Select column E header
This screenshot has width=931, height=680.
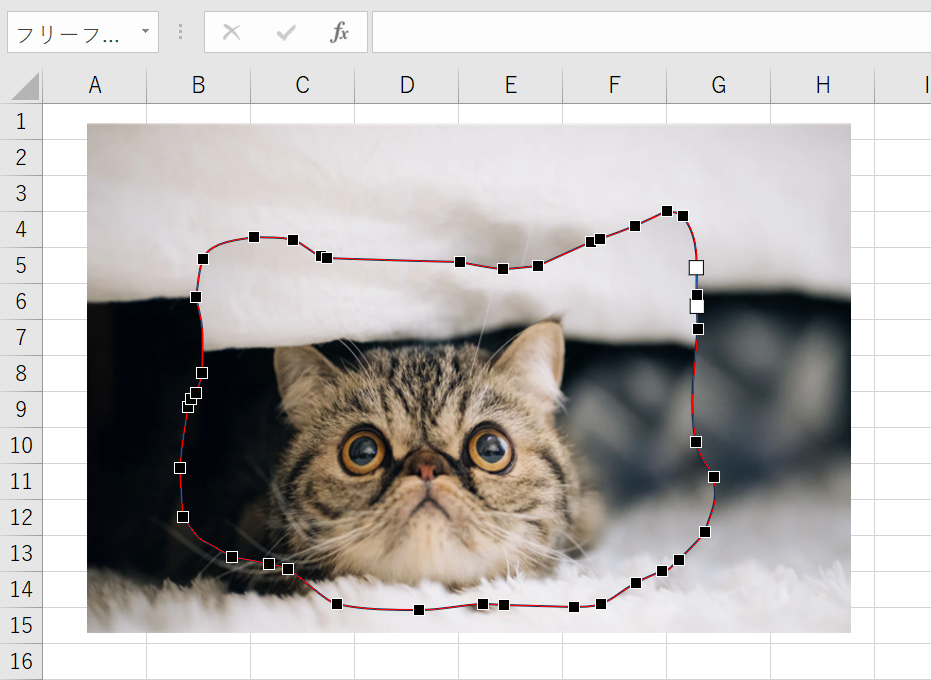pyautogui.click(x=510, y=86)
